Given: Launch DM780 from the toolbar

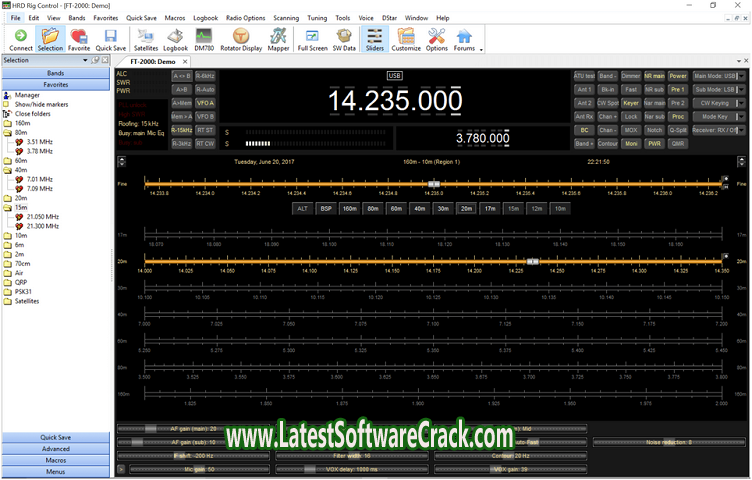Looking at the screenshot, I should click(x=204, y=39).
